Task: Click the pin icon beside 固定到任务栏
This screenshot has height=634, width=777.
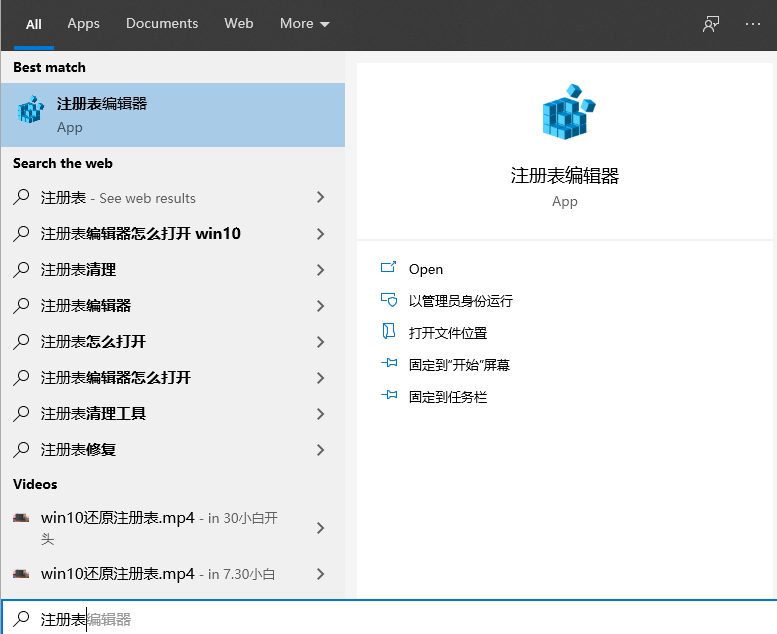Action: 389,395
